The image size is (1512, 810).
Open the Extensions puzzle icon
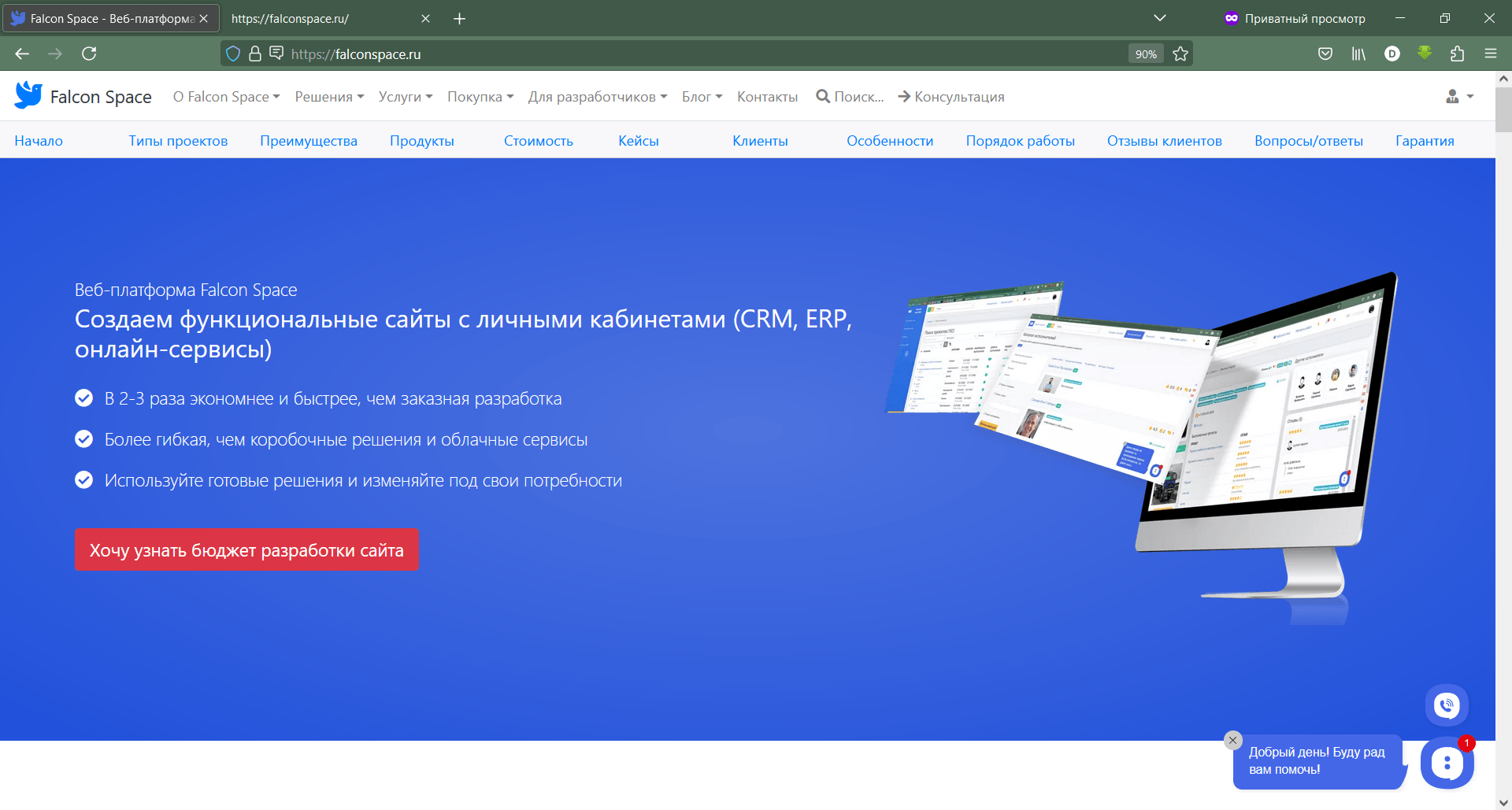pos(1457,54)
